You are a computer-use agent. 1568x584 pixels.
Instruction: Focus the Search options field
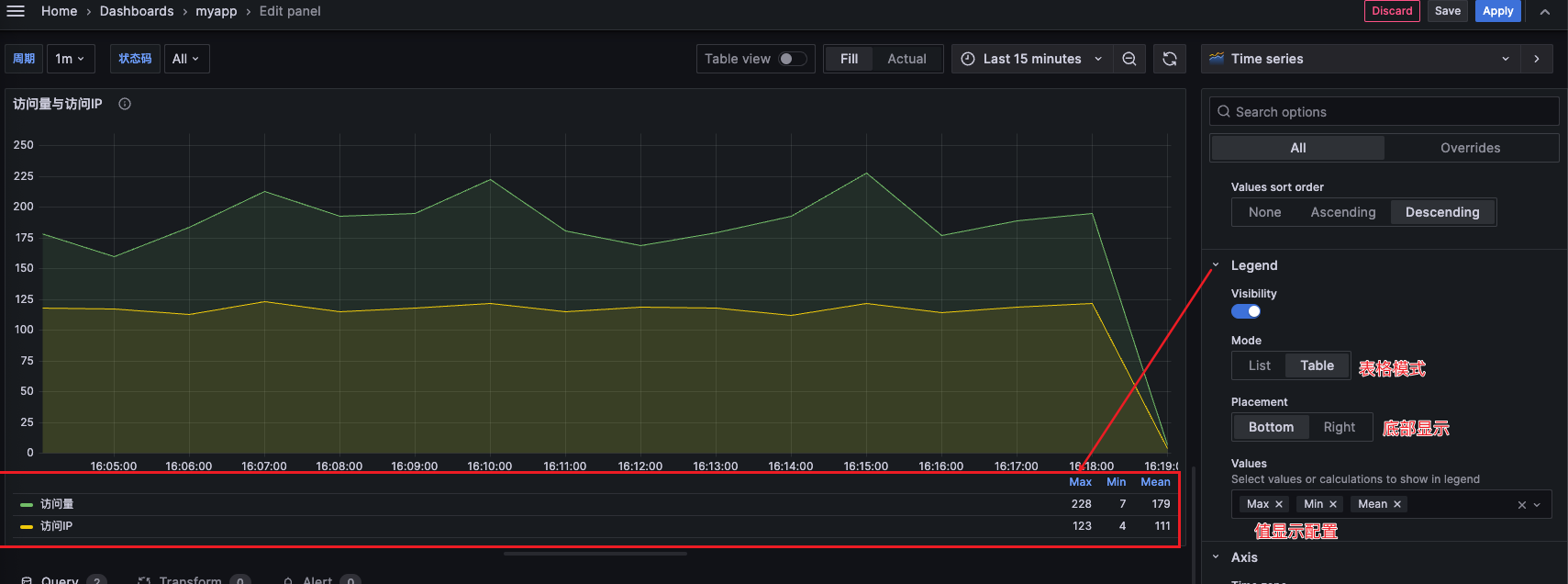pos(1385,112)
